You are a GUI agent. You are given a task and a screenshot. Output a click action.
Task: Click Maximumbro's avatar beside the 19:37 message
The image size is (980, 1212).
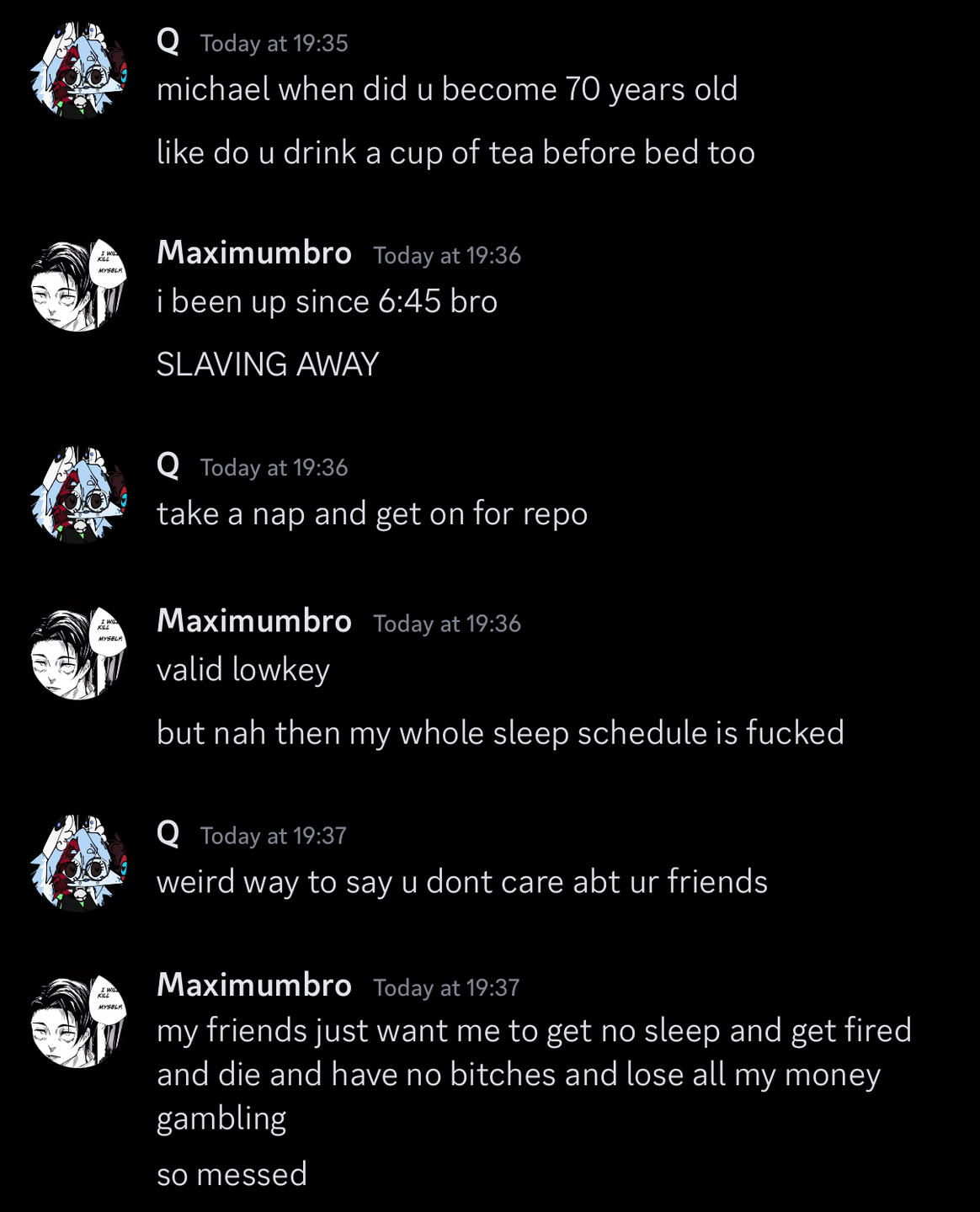[78, 1021]
